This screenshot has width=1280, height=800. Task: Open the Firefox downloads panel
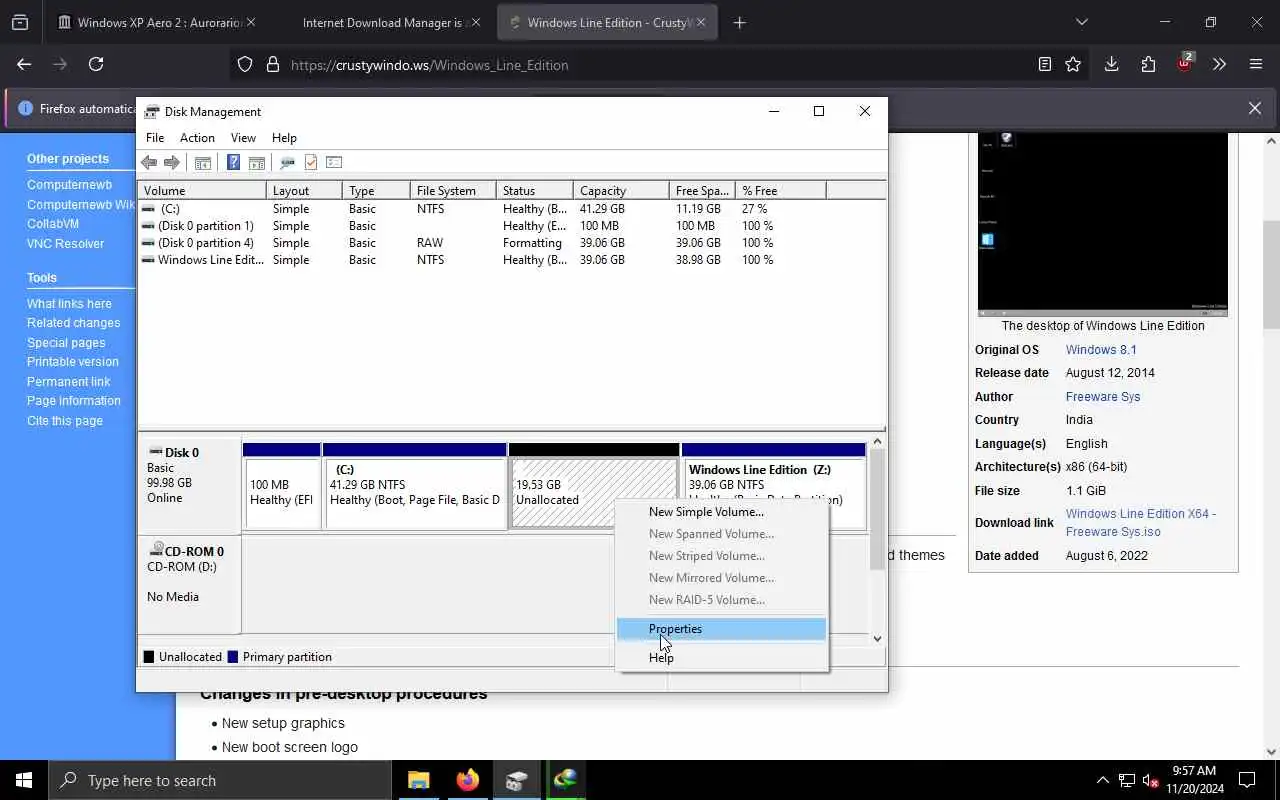(1111, 64)
